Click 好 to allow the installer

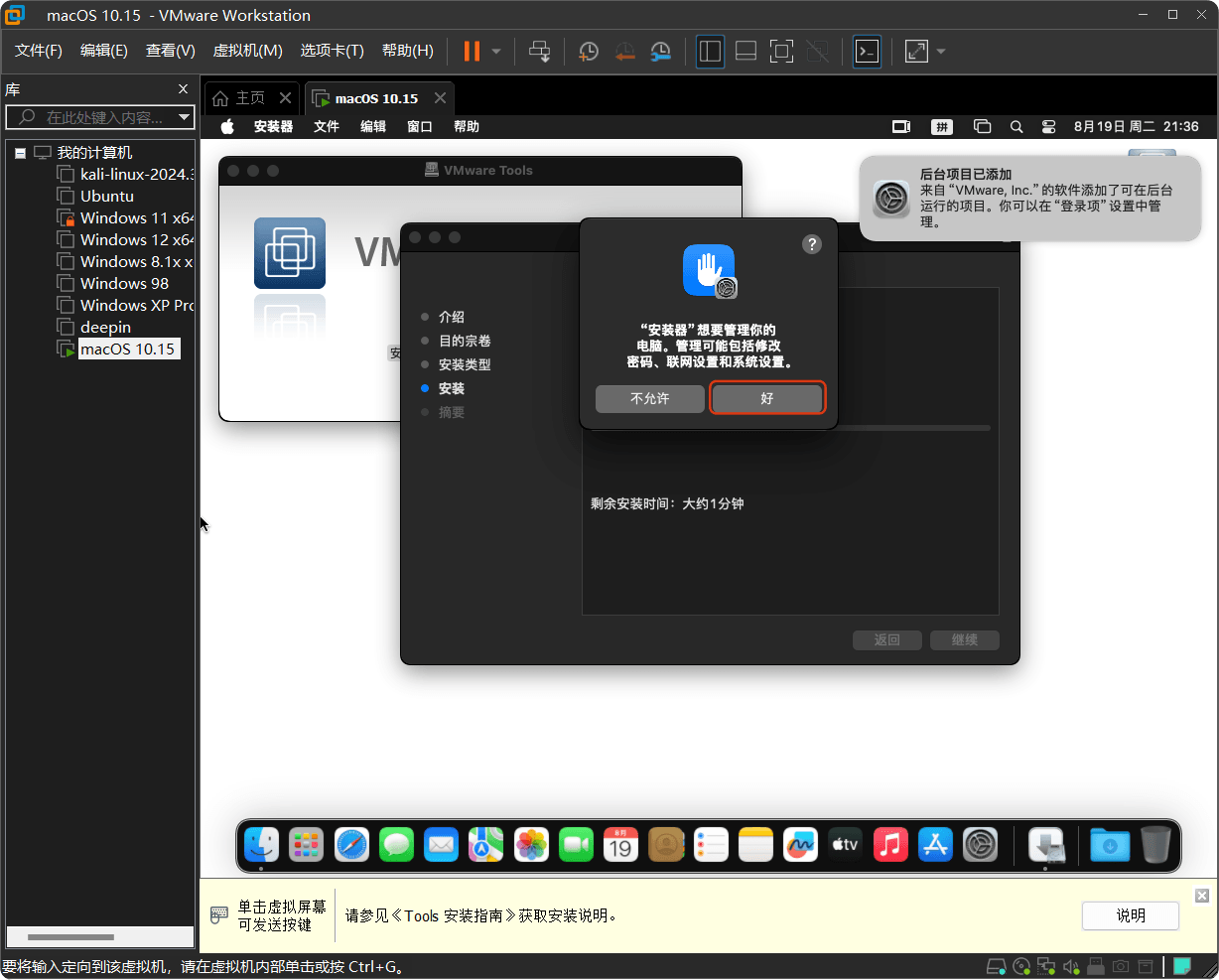[x=766, y=398]
